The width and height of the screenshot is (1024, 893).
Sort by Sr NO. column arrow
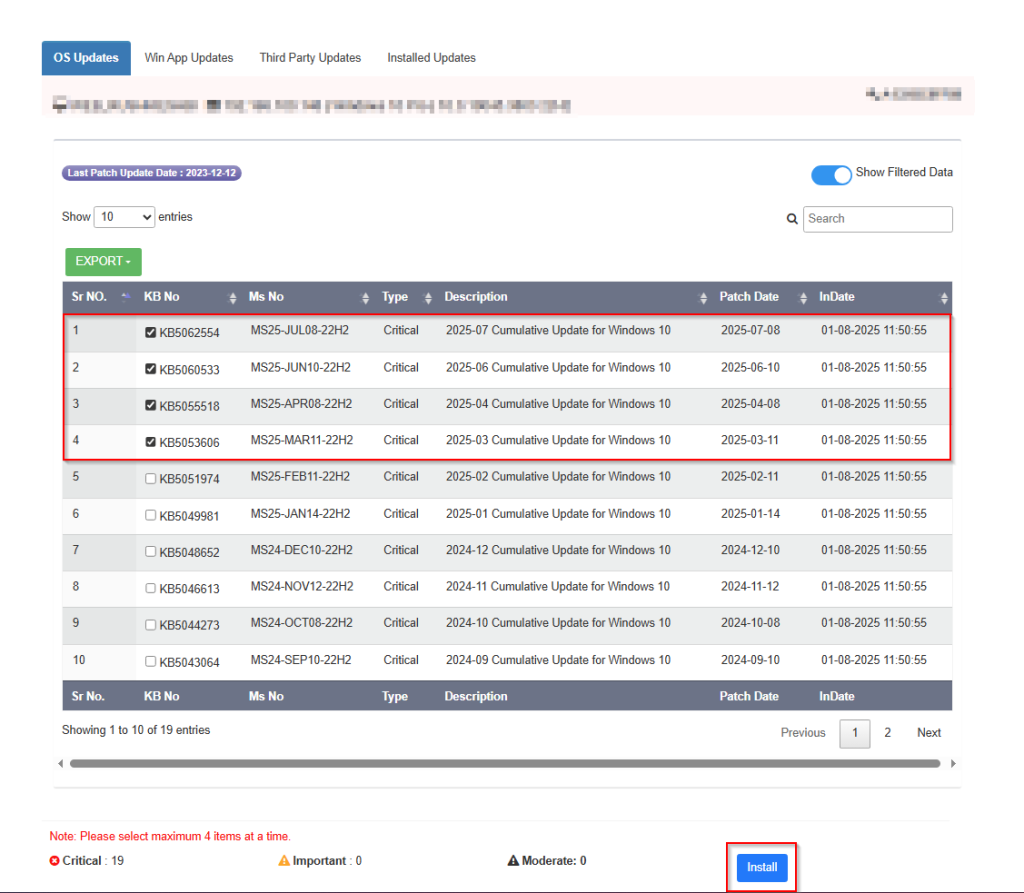125,297
